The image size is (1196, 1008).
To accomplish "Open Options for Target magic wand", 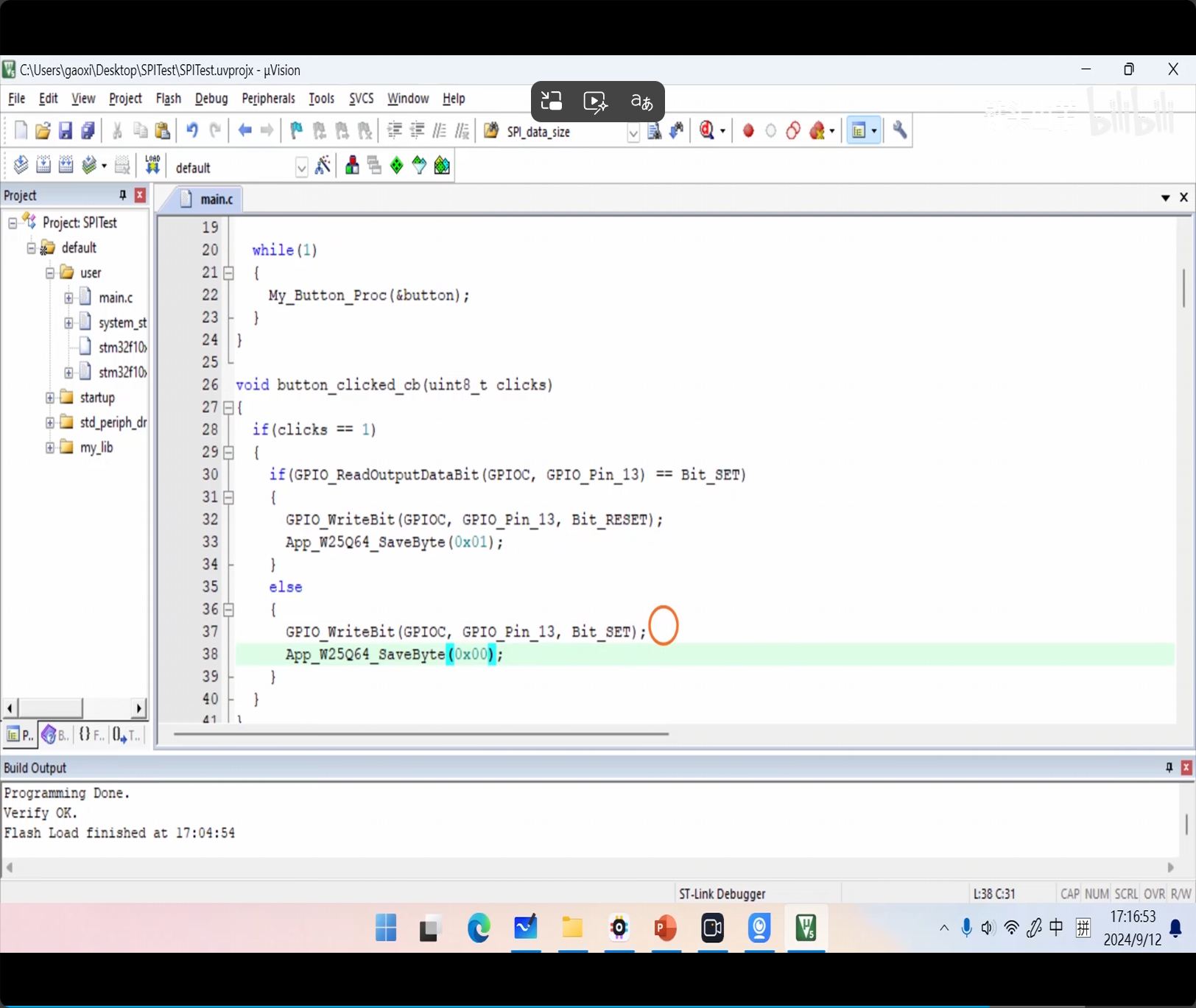I will 323,165.
